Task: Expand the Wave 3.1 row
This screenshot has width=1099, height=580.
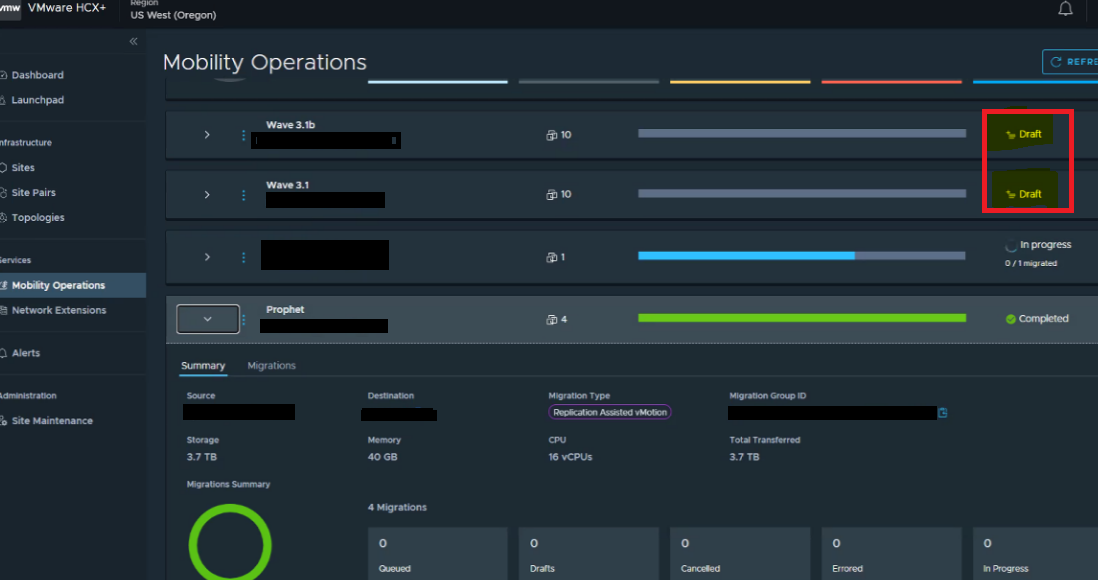Action: (x=207, y=195)
